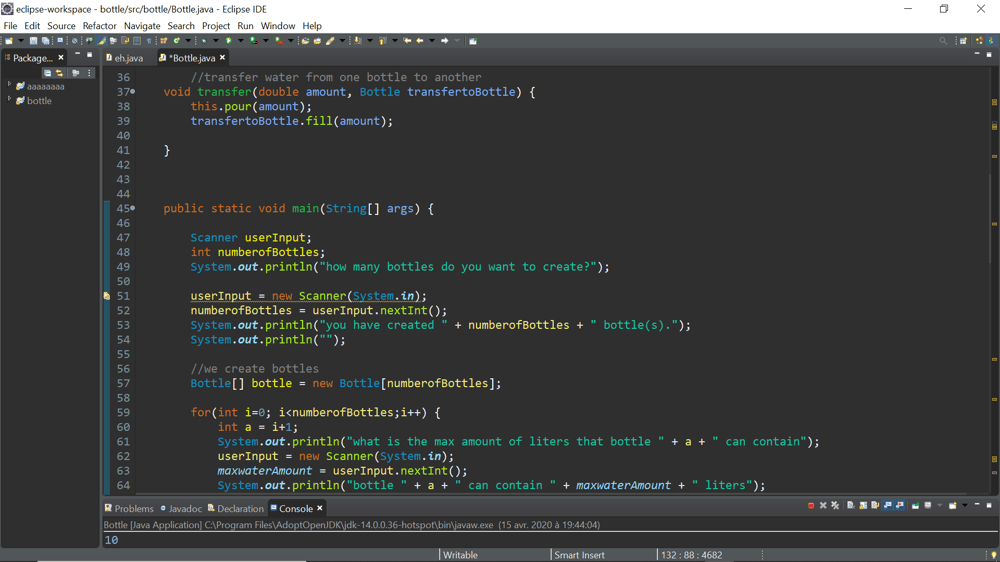1000x562 pixels.
Task: Click the Clear Console icon
Action: click(x=851, y=505)
